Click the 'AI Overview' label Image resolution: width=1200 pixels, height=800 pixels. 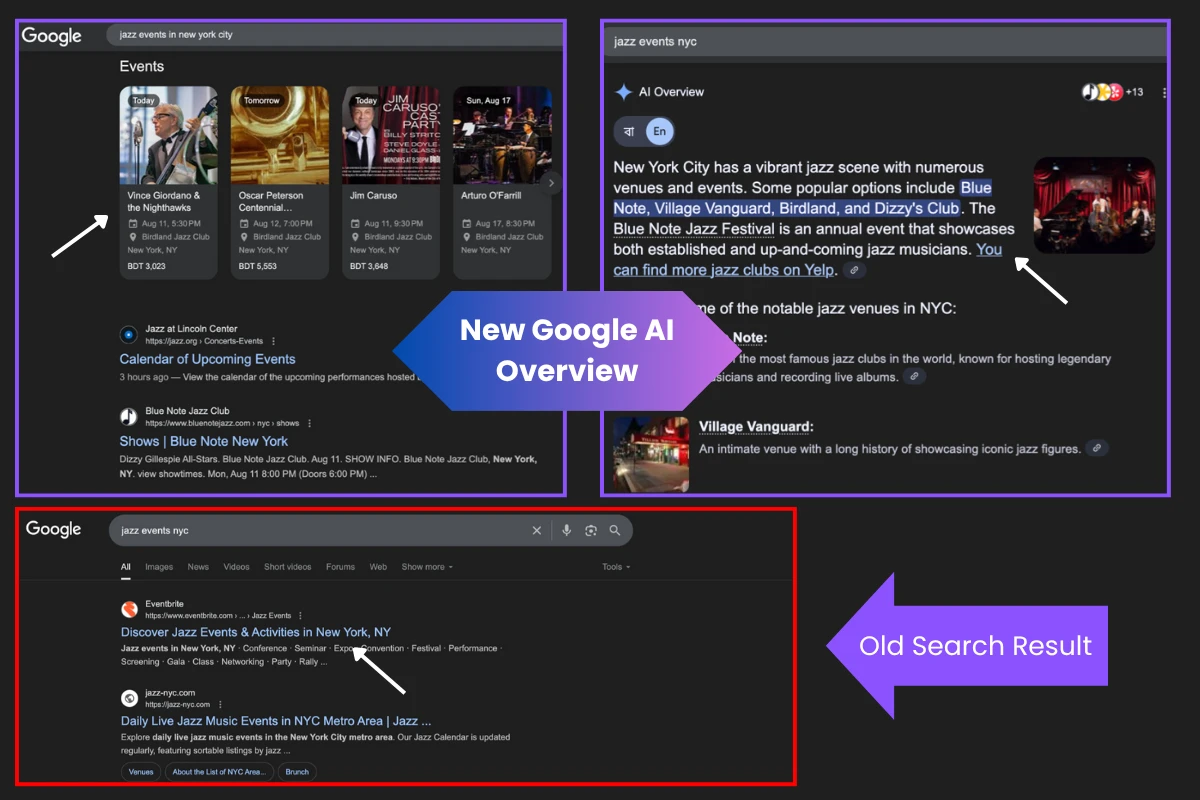click(671, 92)
